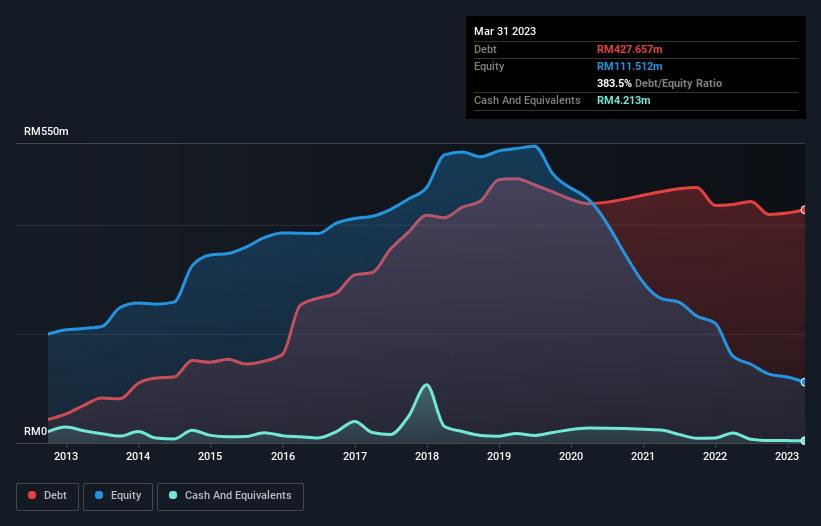Image resolution: width=821 pixels, height=526 pixels.
Task: Click the RM550m y-axis label
Action: coord(46,131)
